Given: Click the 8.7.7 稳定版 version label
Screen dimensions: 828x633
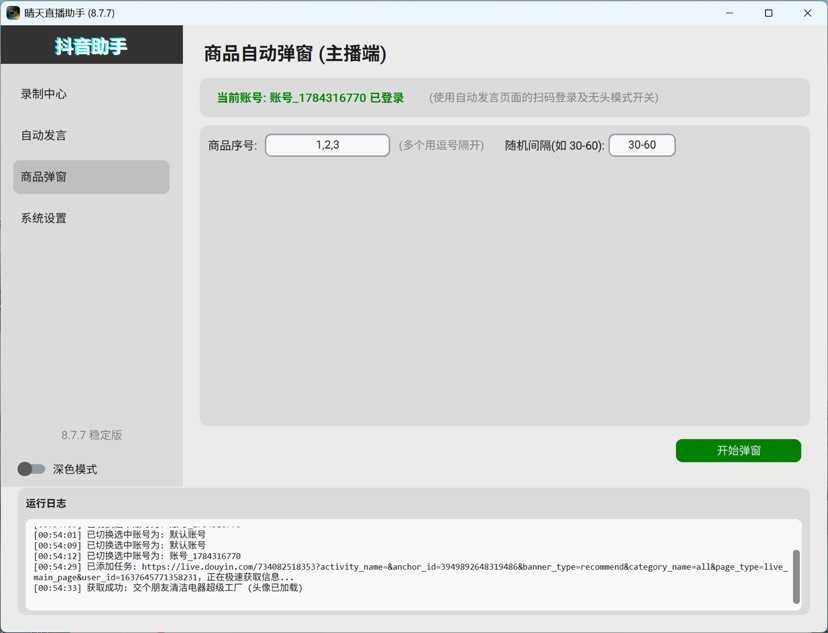Looking at the screenshot, I should click(x=91, y=435).
